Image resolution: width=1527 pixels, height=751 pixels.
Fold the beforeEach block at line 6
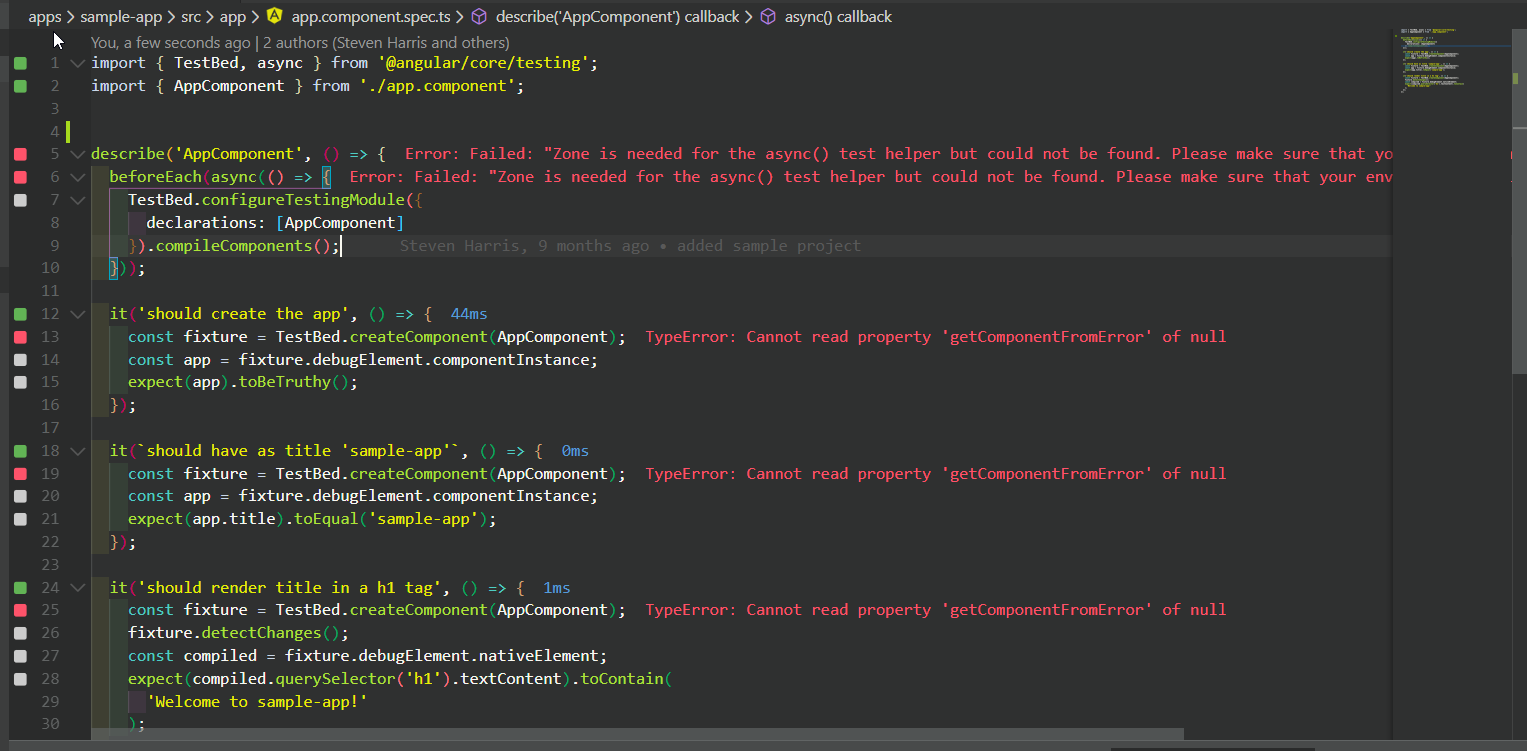pos(78,177)
